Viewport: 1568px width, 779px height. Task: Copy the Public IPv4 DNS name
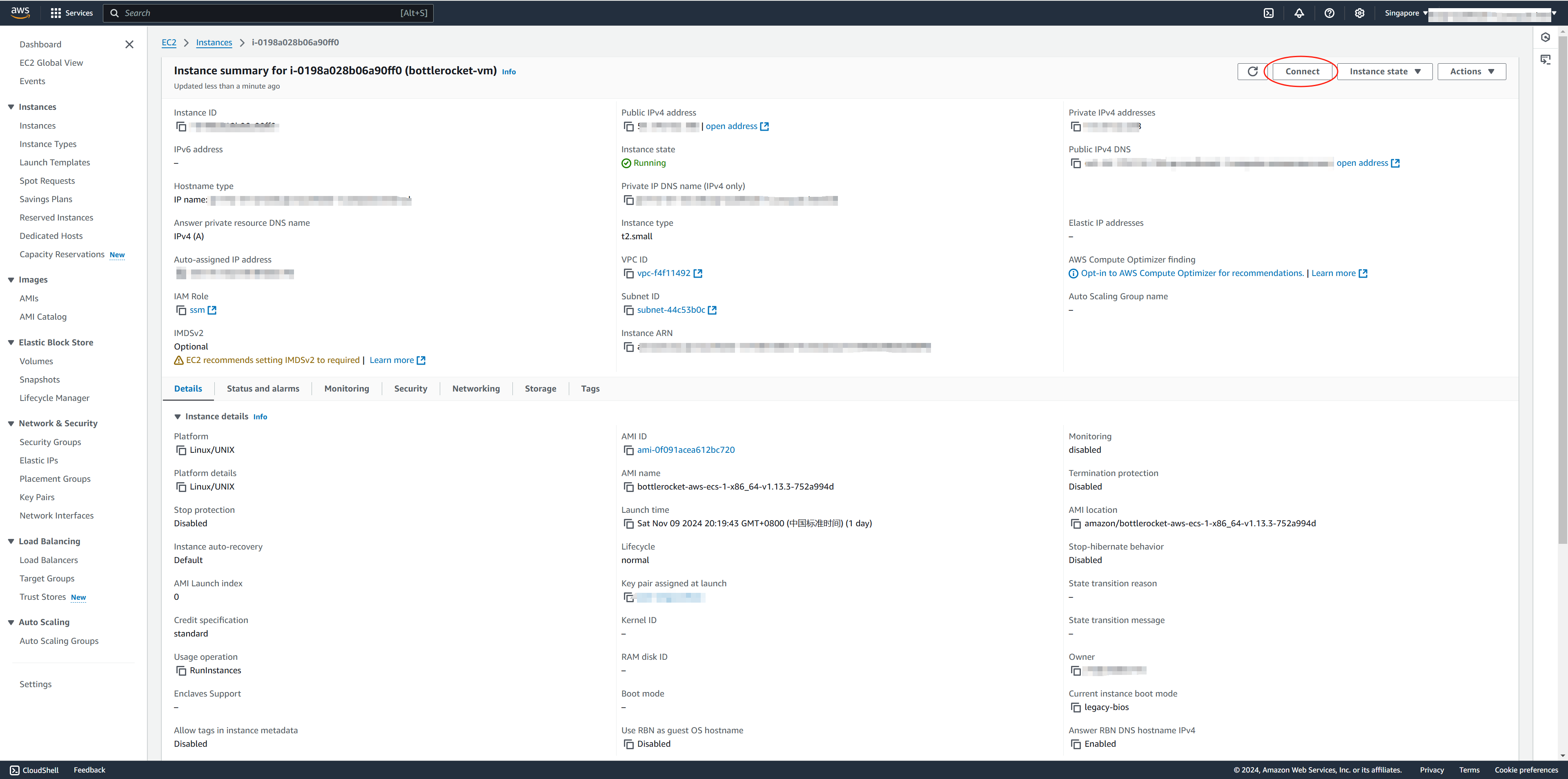(1076, 163)
